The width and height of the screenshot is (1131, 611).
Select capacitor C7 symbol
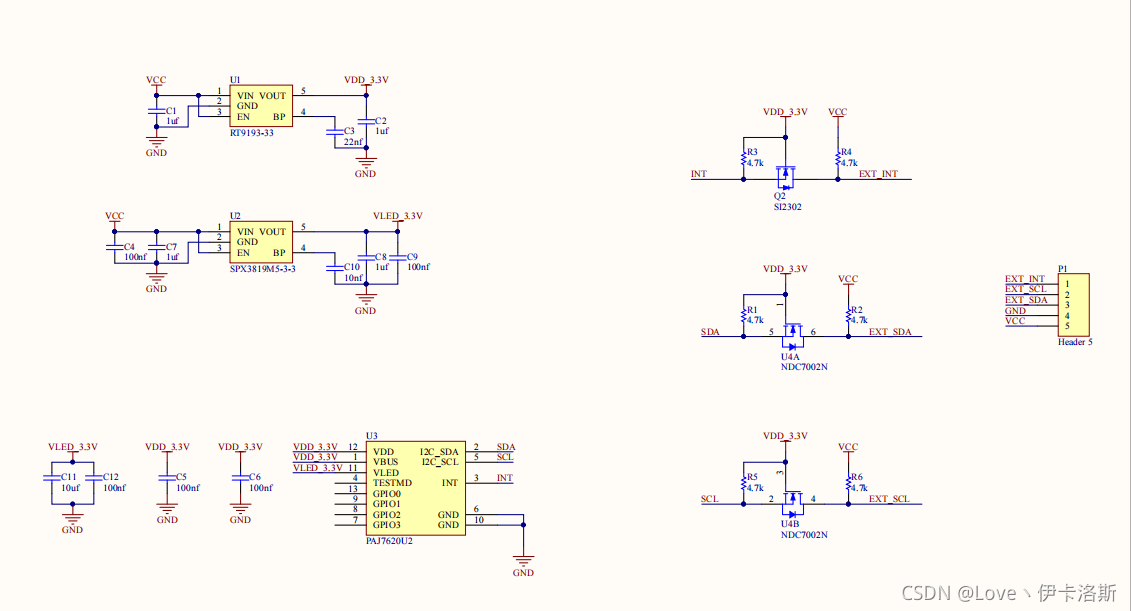click(x=157, y=247)
